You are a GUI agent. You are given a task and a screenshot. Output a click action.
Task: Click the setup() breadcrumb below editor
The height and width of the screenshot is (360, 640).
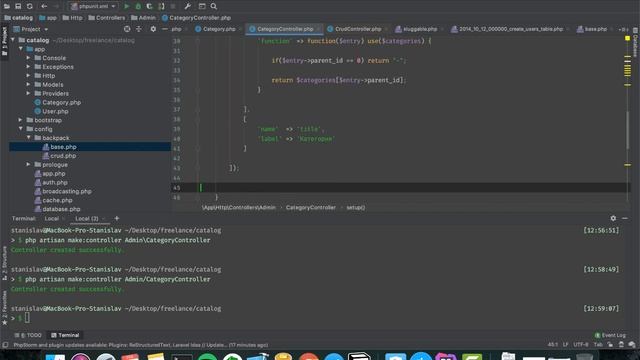[356, 207]
